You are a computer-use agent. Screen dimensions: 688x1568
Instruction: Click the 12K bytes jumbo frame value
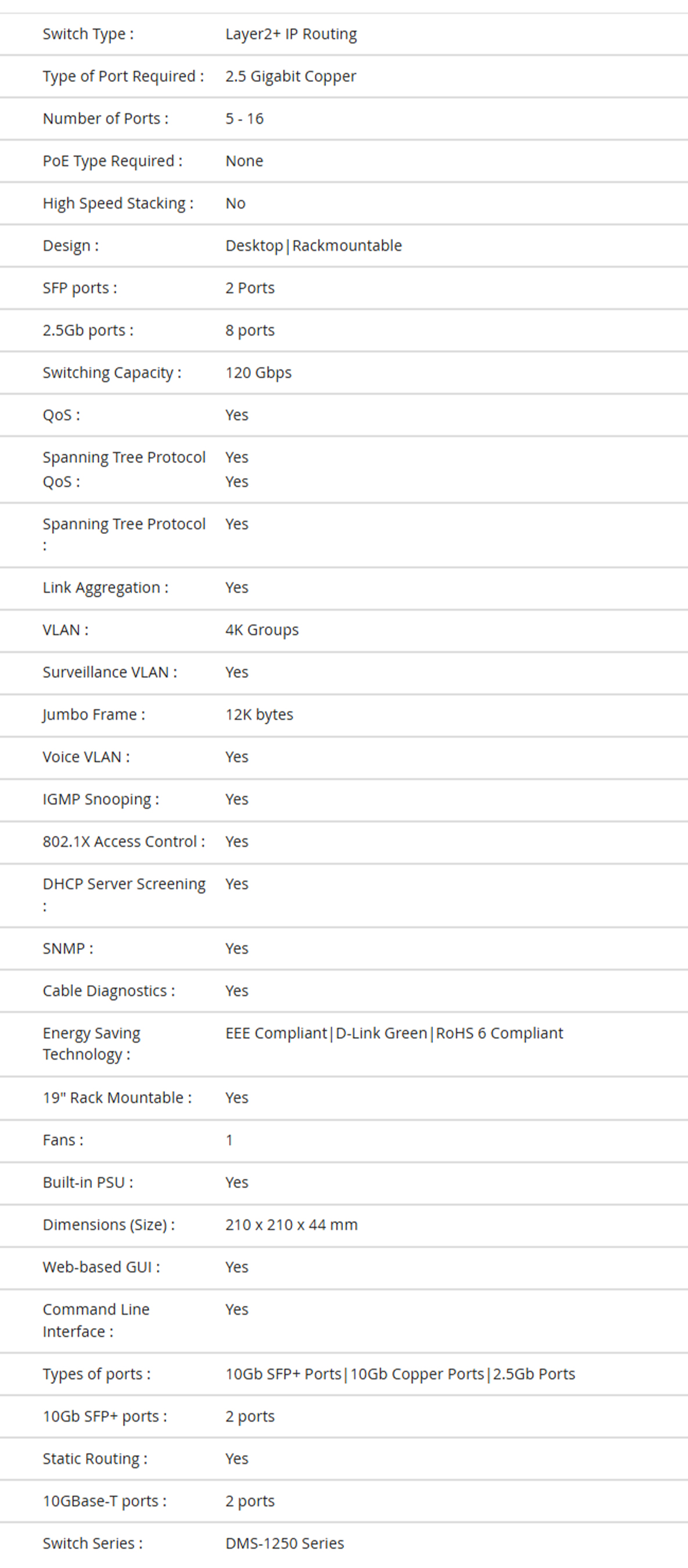(259, 715)
